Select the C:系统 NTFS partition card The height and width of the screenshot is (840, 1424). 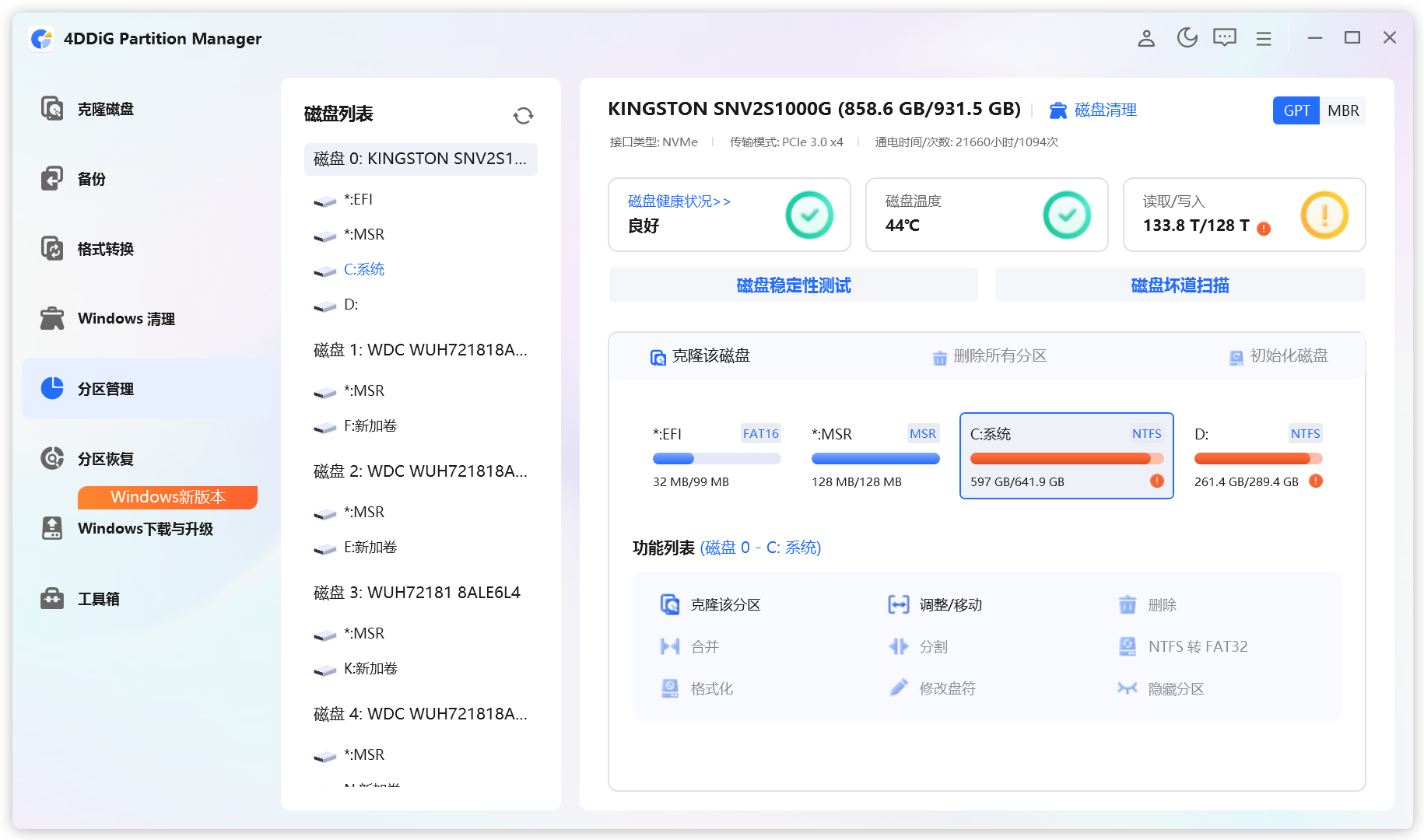tap(1066, 456)
